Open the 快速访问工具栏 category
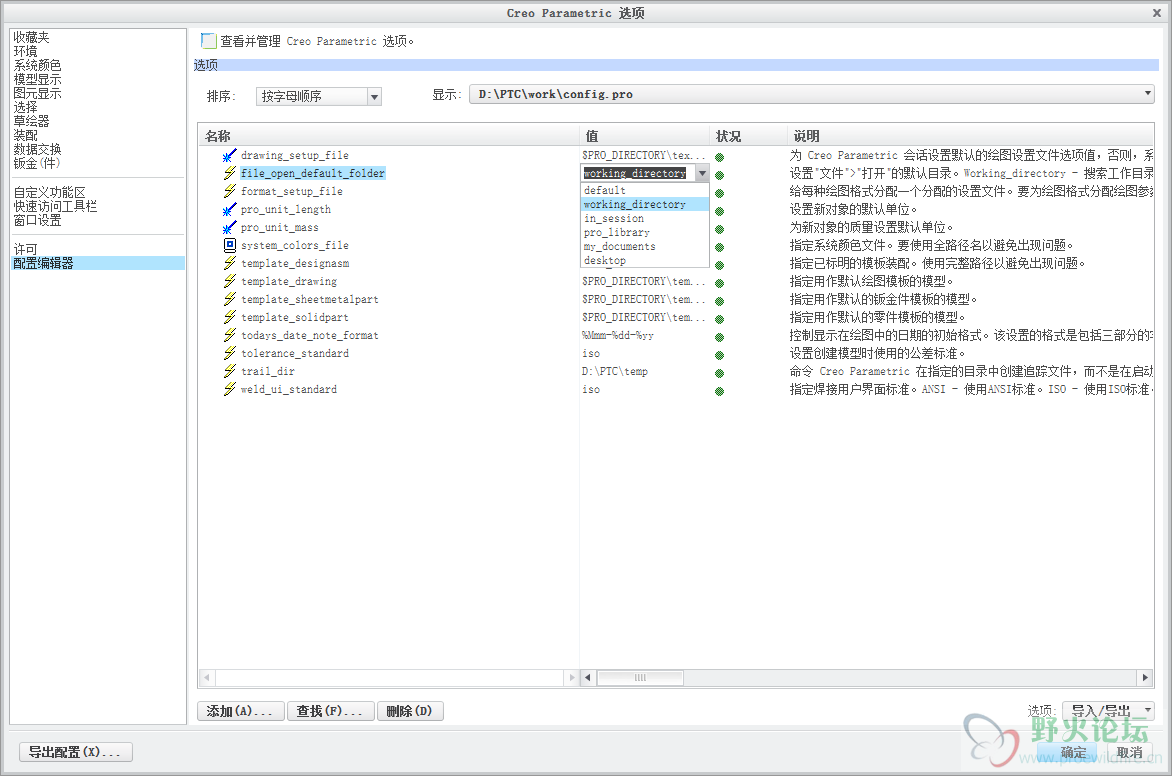This screenshot has height=776, width=1172. 55,206
